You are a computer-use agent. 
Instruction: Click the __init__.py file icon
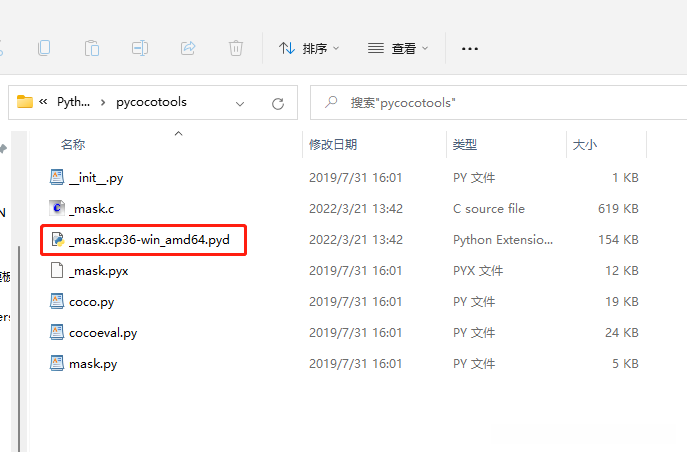[57, 177]
